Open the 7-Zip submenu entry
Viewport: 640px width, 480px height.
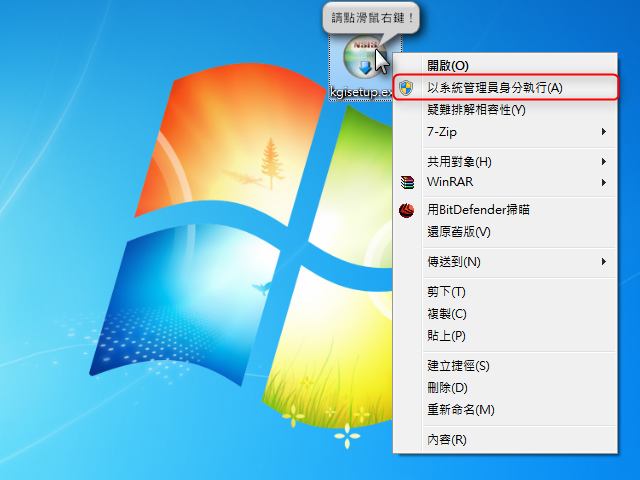[x=505, y=132]
